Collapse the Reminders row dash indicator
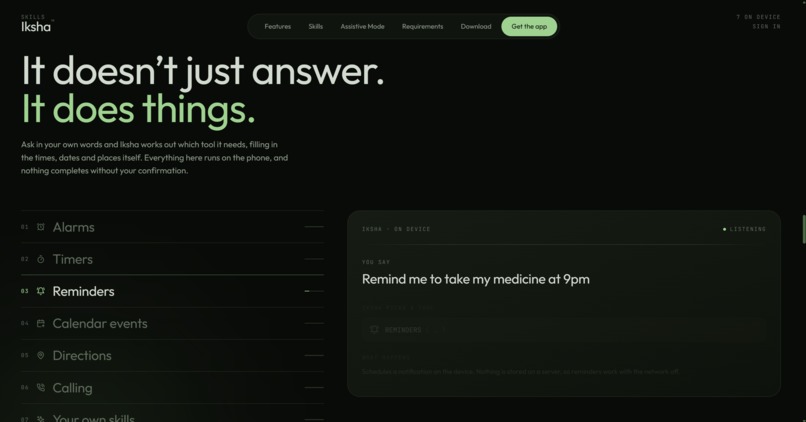This screenshot has width=806, height=422. point(314,291)
